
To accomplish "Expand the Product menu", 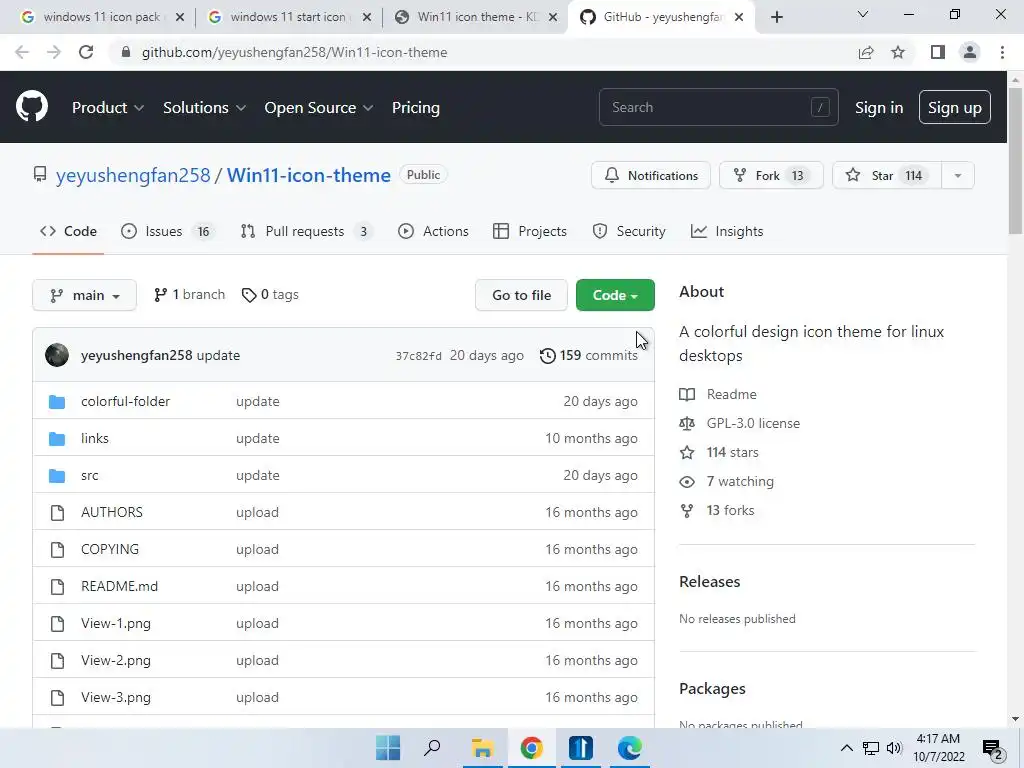I will pos(108,108).
